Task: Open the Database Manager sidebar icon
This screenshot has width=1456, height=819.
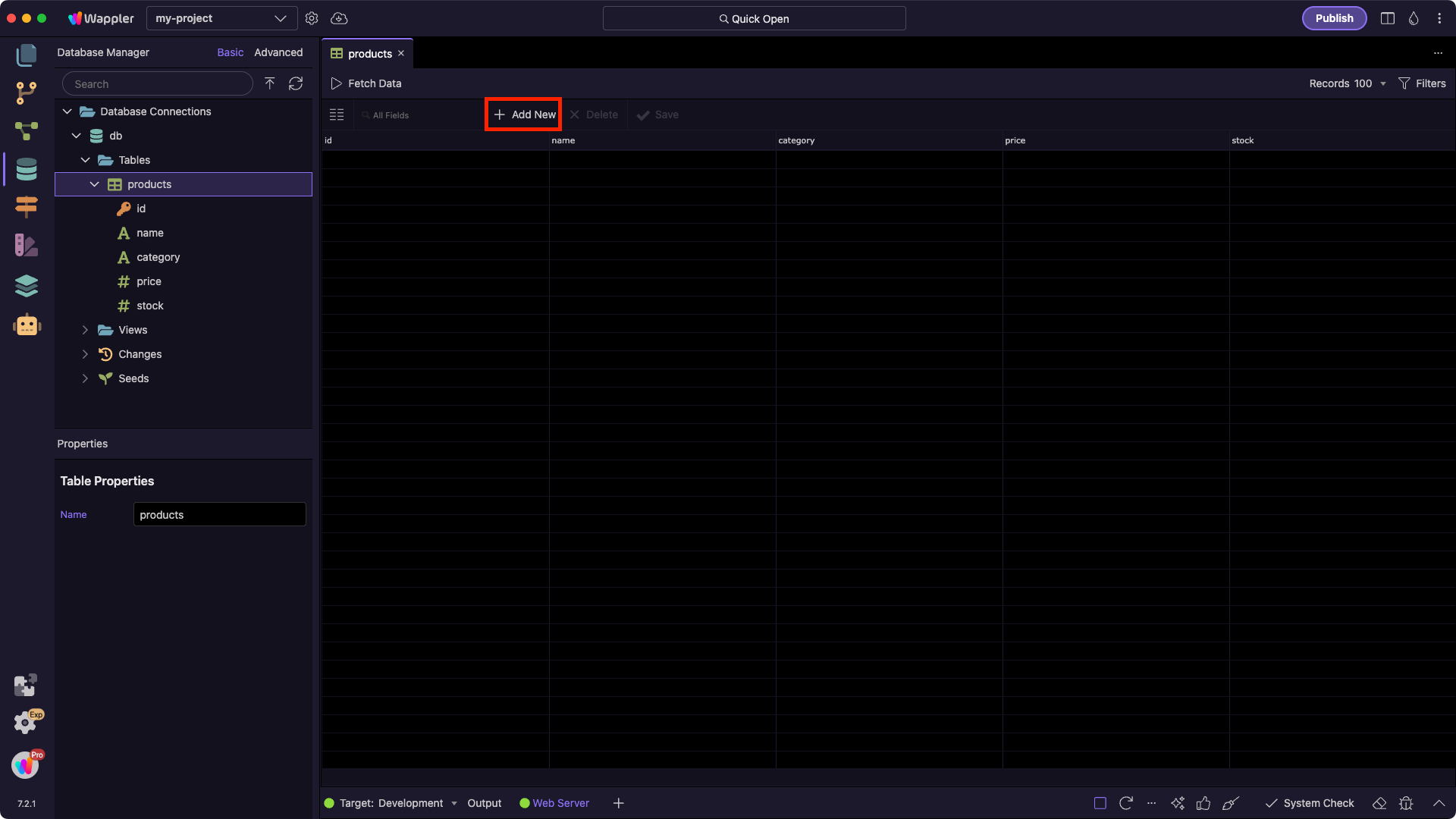Action: [x=27, y=169]
